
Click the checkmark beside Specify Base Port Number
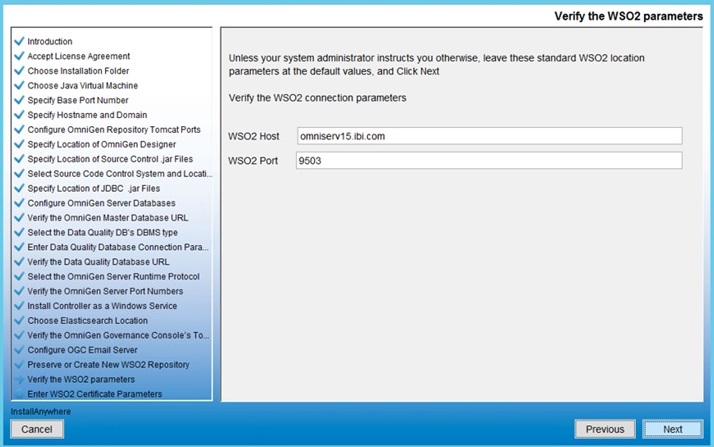click(x=19, y=100)
